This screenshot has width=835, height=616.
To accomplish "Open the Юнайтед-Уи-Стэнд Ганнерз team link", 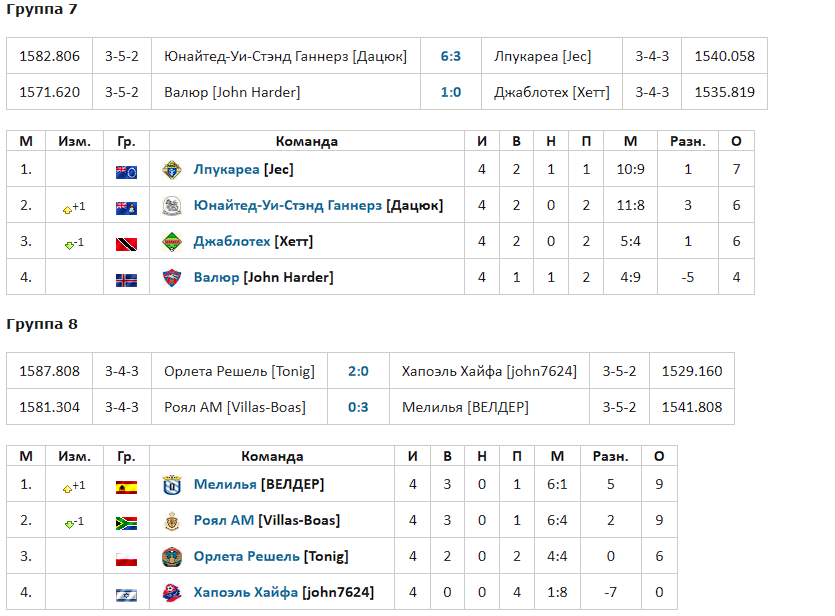I will pyautogui.click(x=288, y=206).
